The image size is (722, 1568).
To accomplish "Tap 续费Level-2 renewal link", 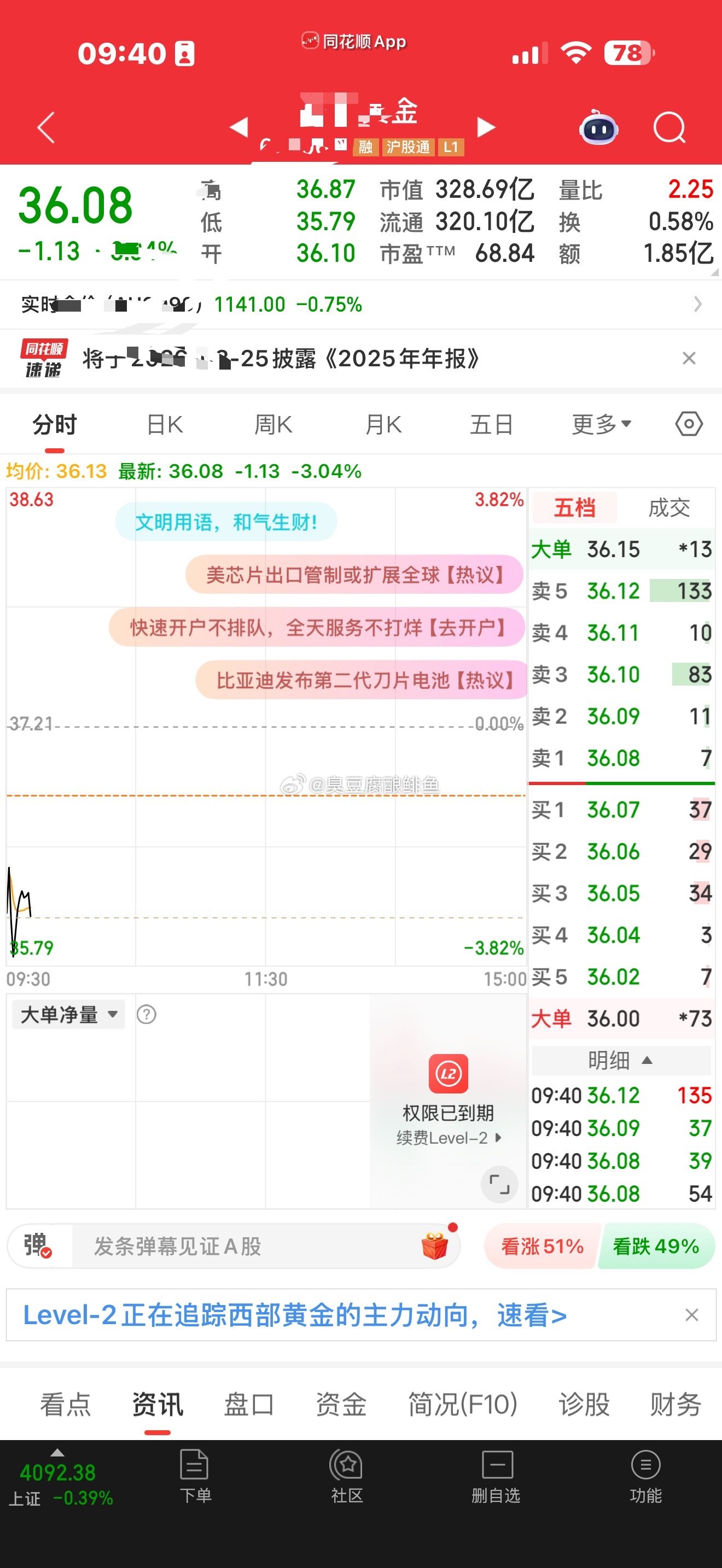I will tap(449, 1138).
